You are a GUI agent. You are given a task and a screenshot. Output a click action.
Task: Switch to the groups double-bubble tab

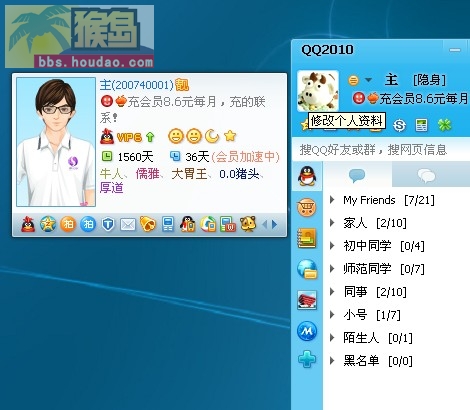coord(426,175)
